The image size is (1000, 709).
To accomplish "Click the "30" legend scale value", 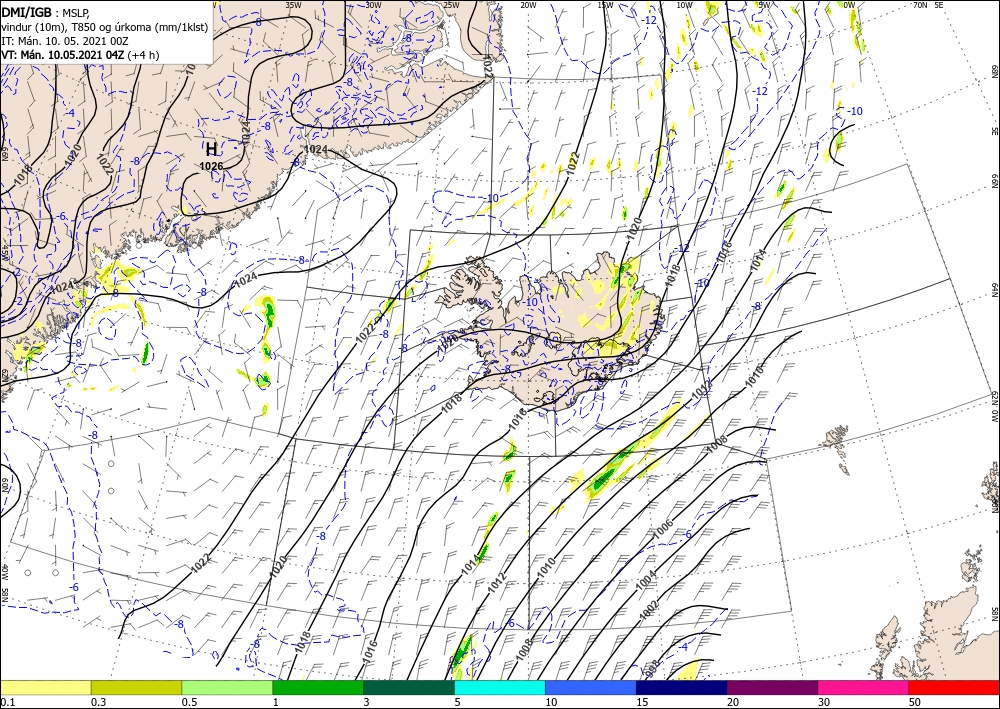I will (x=824, y=702).
